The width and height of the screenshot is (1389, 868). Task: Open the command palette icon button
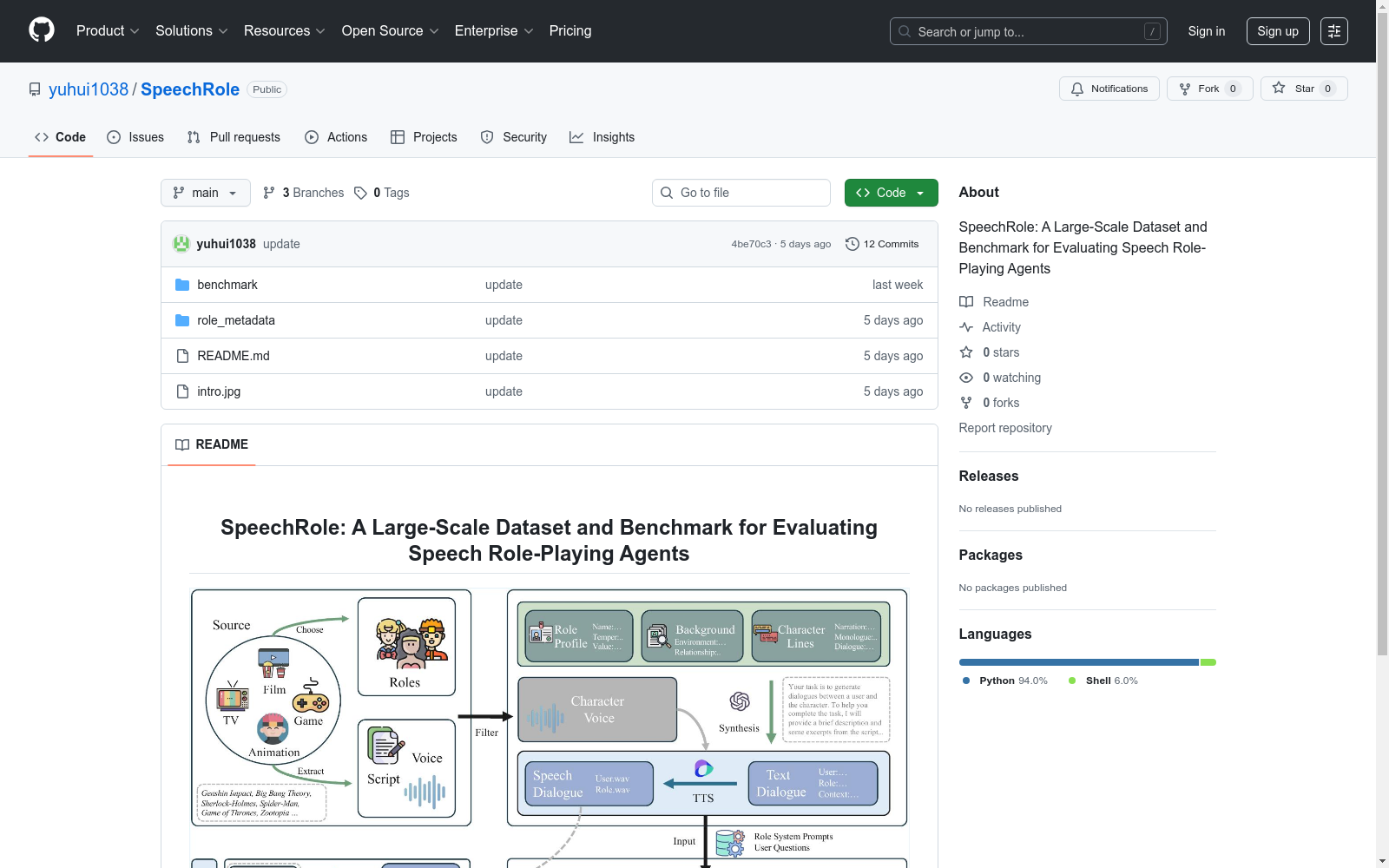point(1333,31)
